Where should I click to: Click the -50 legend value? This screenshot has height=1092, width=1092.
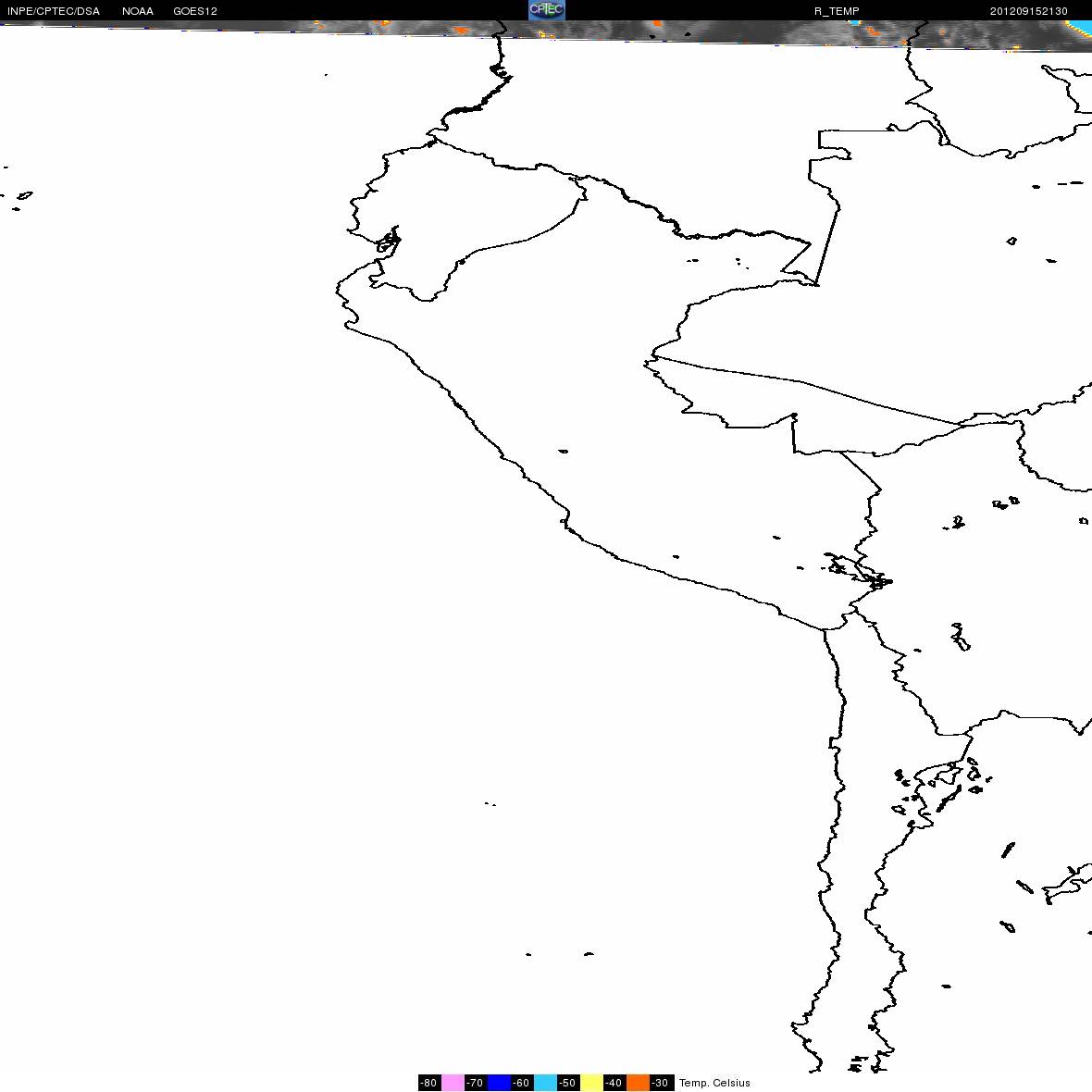[568, 1082]
